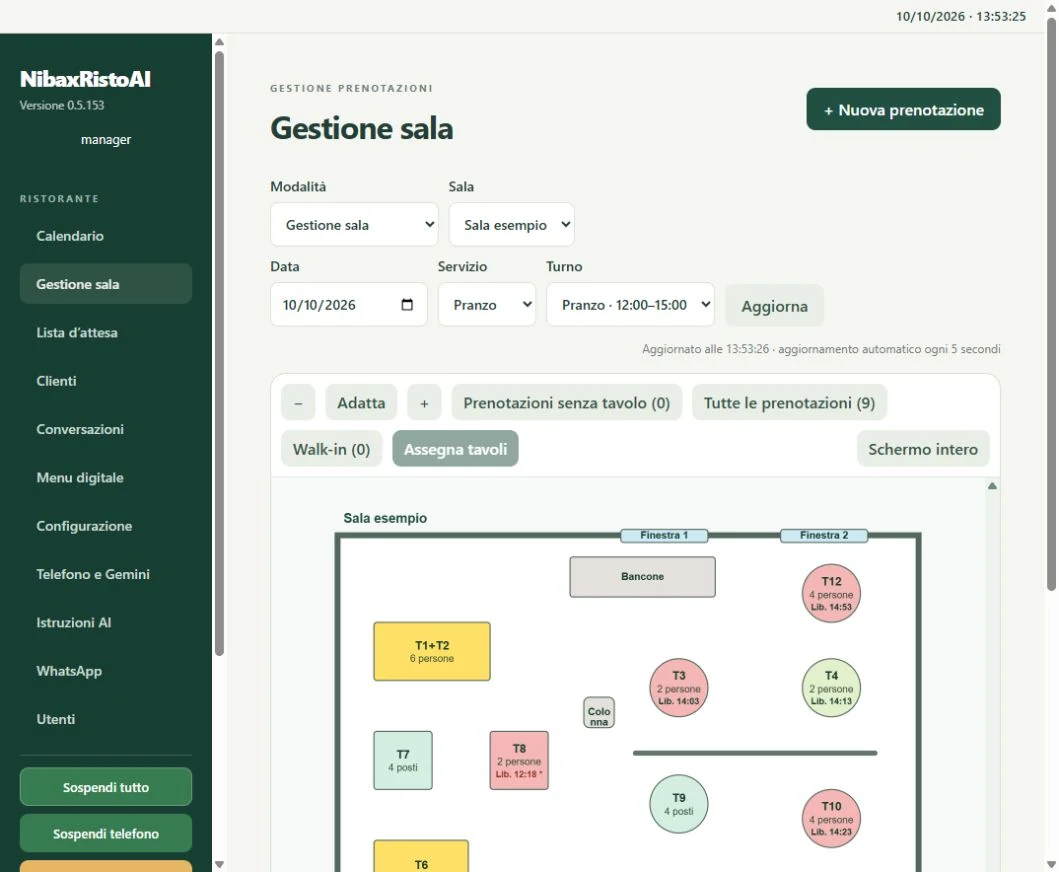Zoom out the floor plan with minus
Viewport: 1059px width, 872px height.
tap(298, 403)
